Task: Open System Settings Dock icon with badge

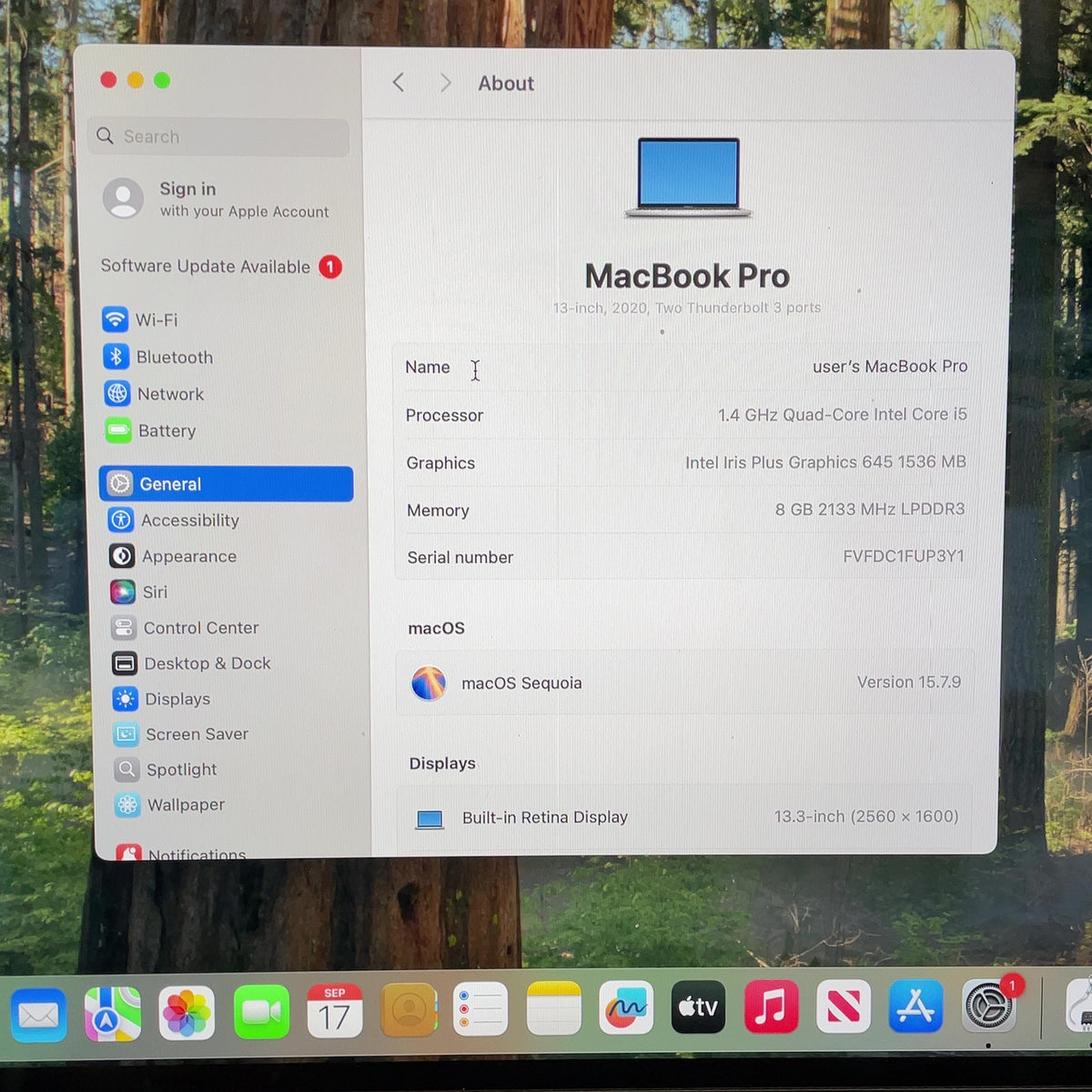Action: click(989, 1006)
